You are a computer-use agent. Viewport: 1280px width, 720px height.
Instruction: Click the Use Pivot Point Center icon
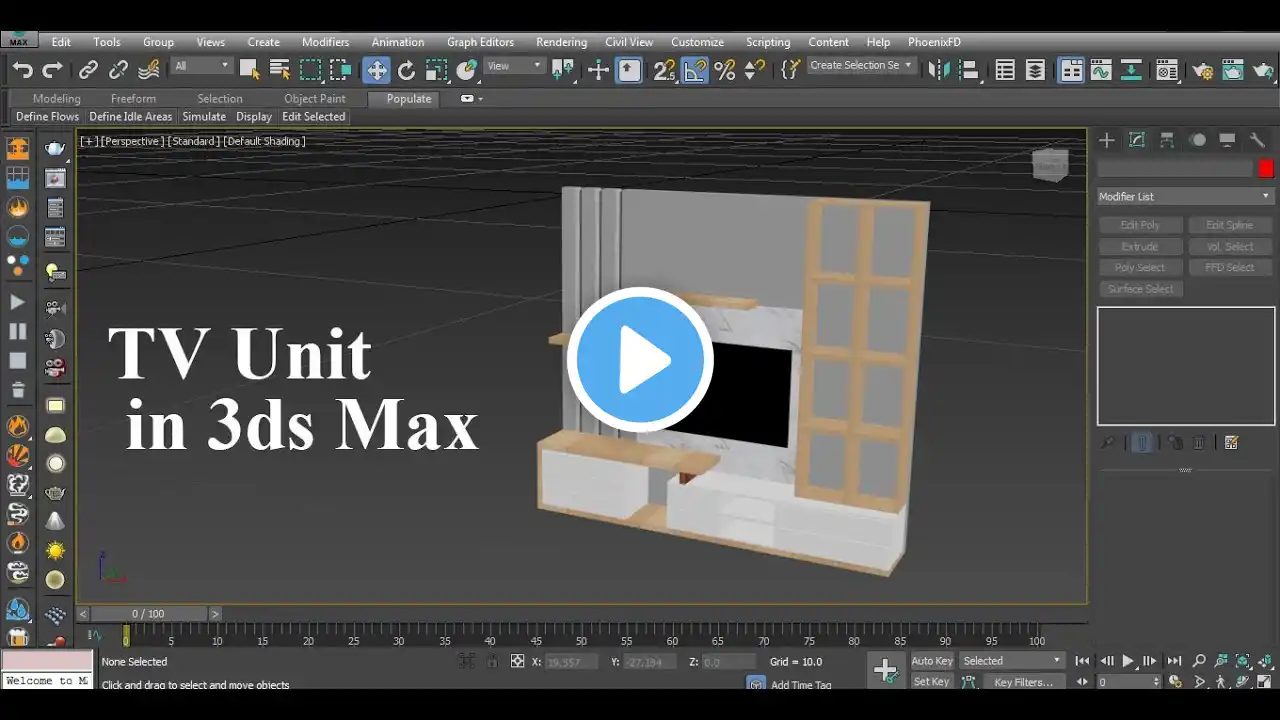(563, 70)
